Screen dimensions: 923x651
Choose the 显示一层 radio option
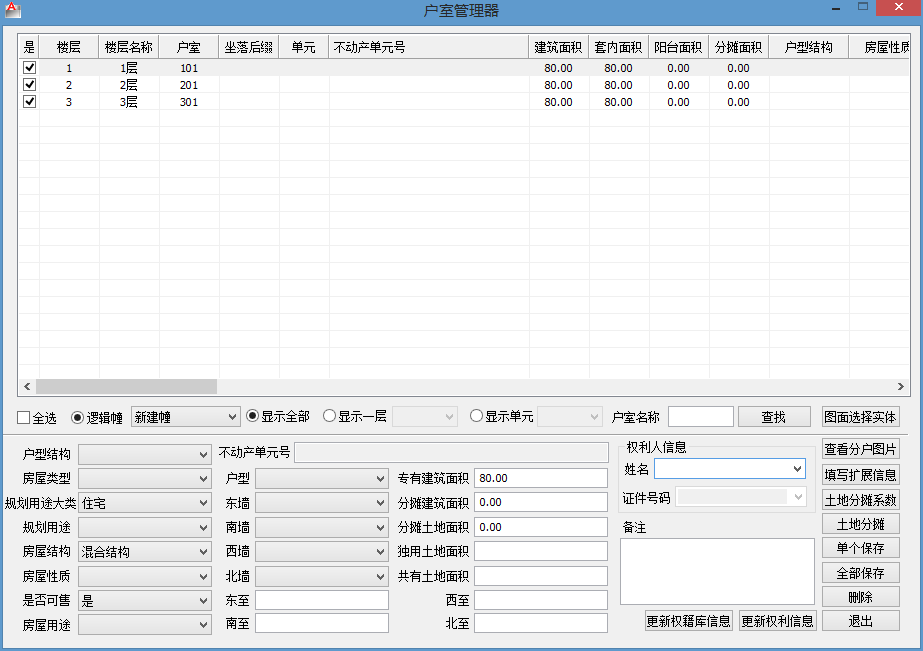point(329,416)
